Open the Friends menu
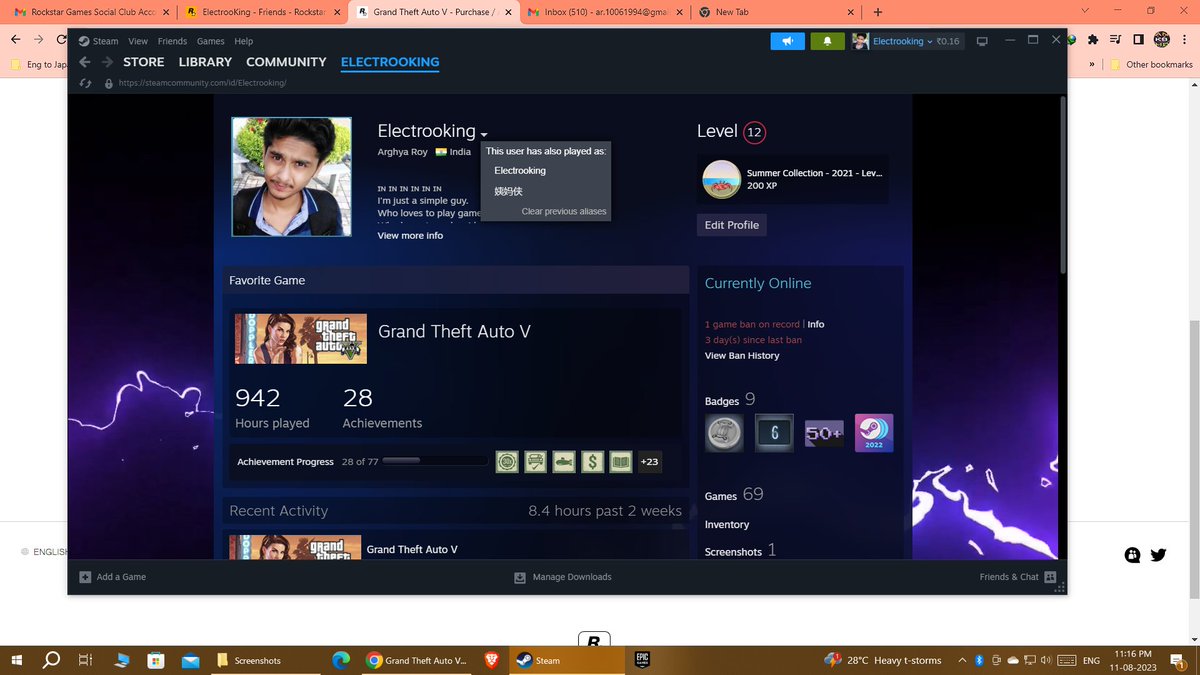Screen dimensions: 1200x675 [172, 41]
